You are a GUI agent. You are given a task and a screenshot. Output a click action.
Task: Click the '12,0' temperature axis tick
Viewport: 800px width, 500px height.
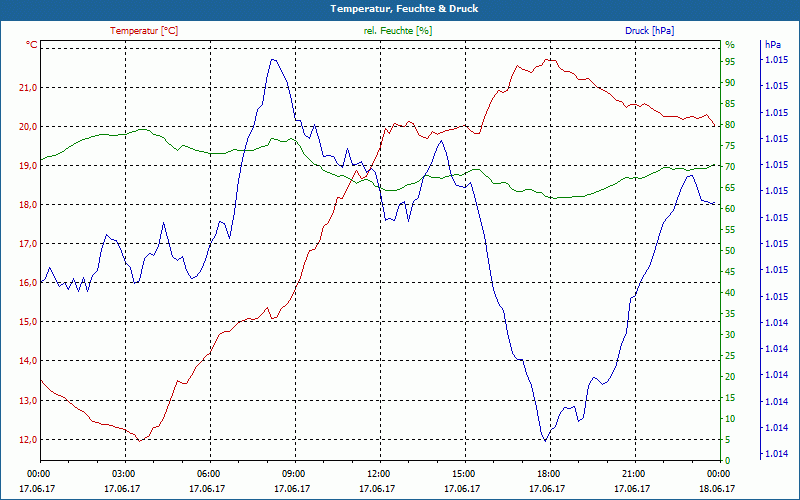[29, 440]
